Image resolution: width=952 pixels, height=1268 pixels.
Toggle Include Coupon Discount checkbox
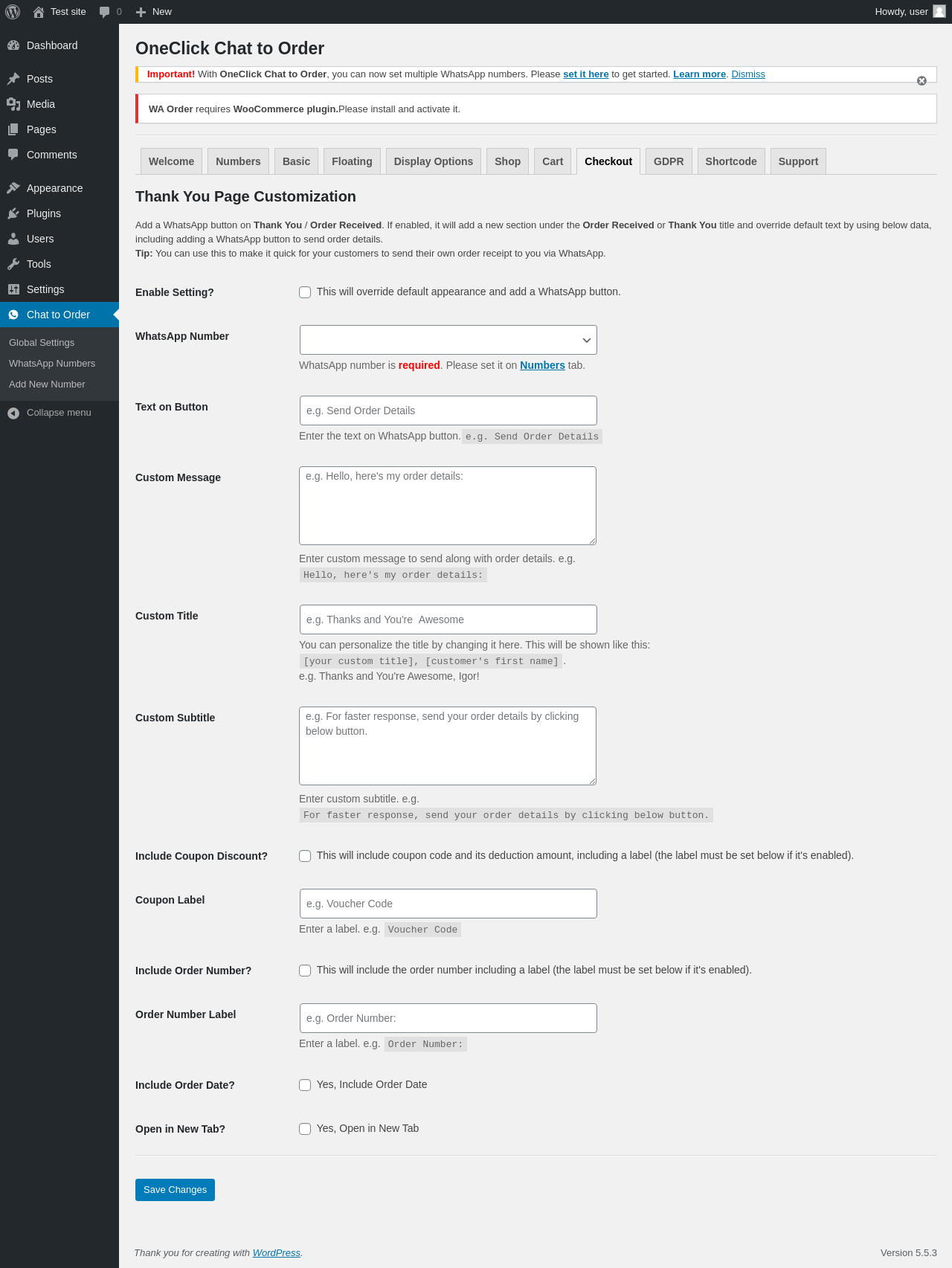tap(305, 856)
